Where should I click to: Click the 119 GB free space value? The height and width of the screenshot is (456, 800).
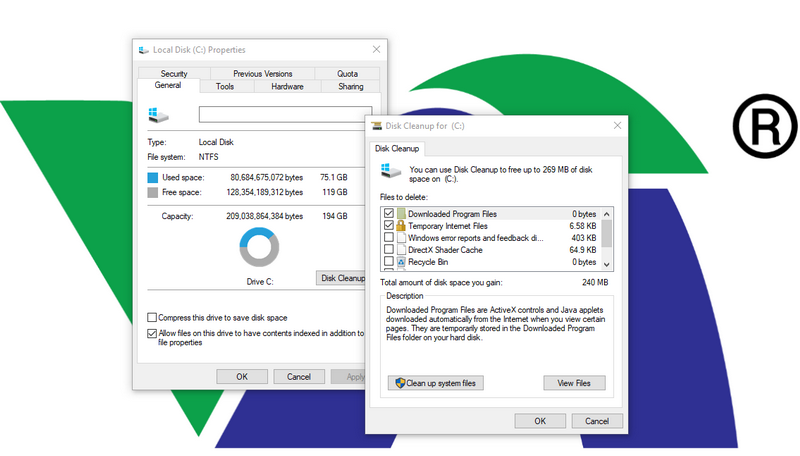coord(335,192)
